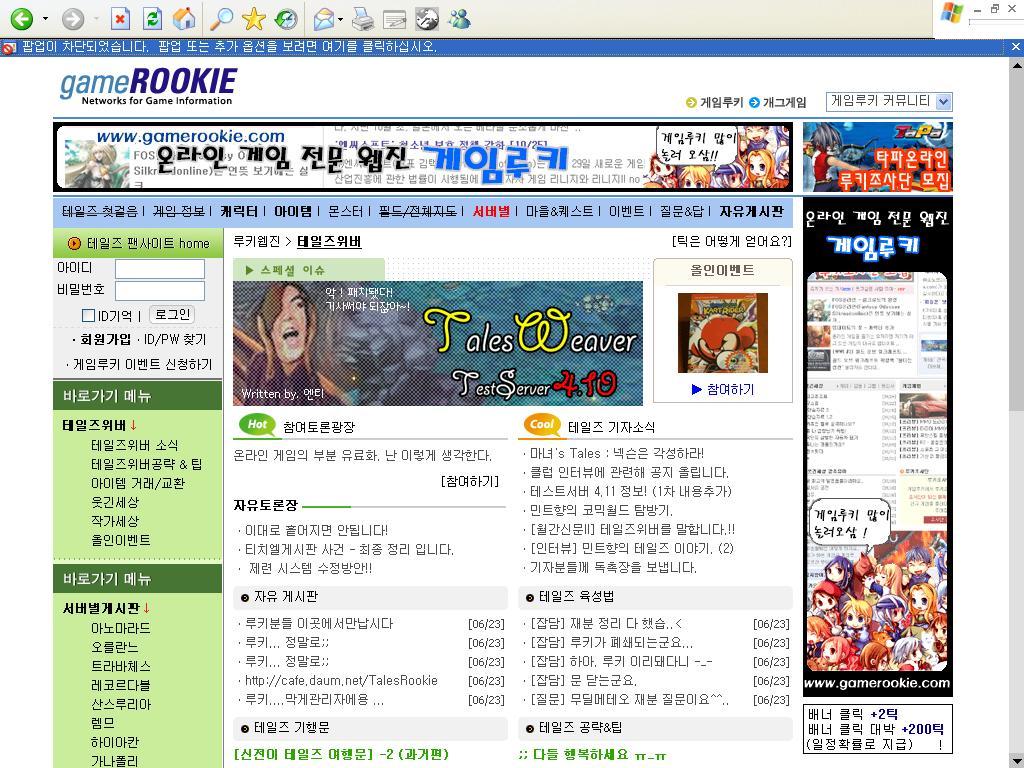This screenshot has height=768, width=1024.
Task: Open the 게임루키 link with yellow arrow
Action: pyautogui.click(x=714, y=103)
